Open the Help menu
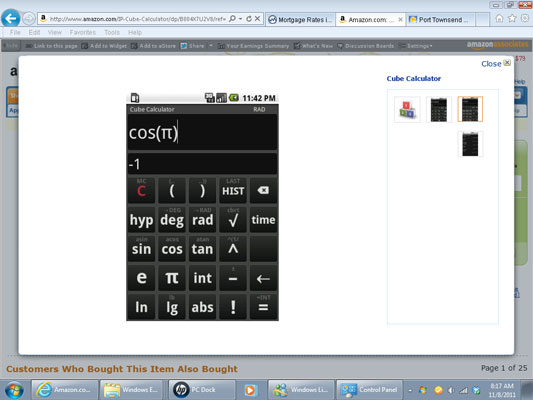Screen dimensions: 533x400 click(135, 32)
